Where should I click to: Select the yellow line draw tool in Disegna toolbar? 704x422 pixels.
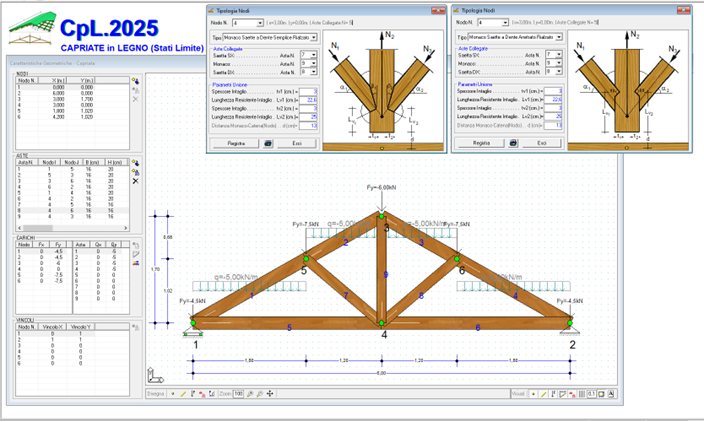pyautogui.click(x=183, y=394)
